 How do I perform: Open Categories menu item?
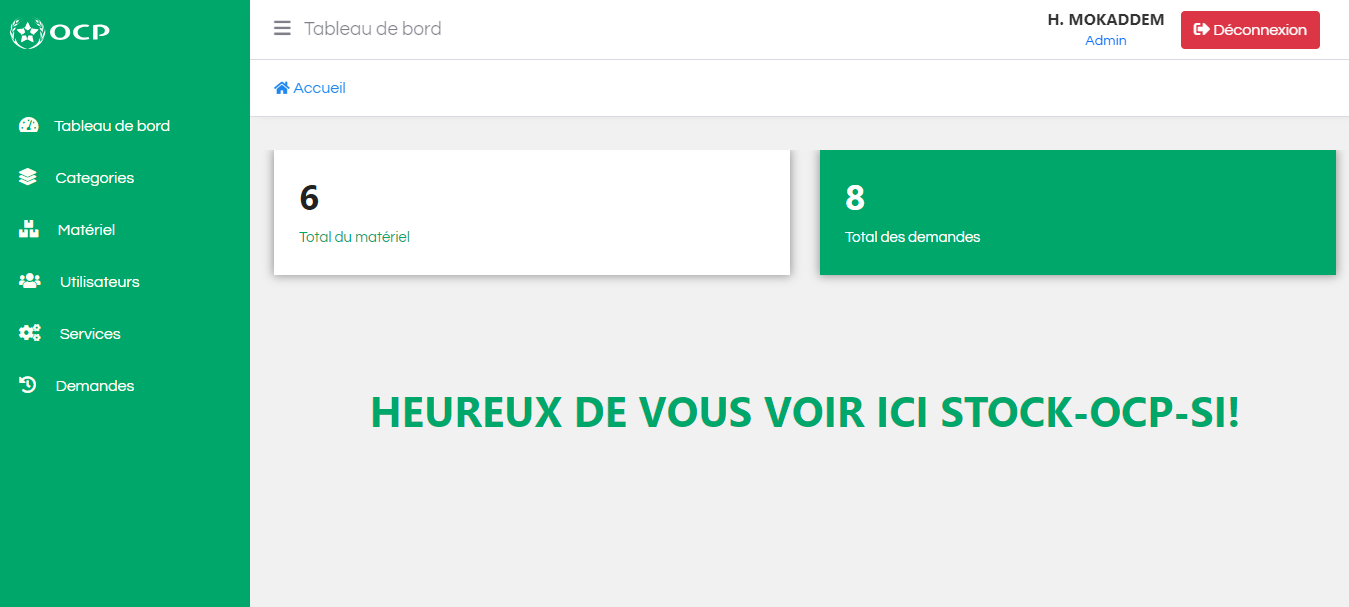(x=125, y=178)
